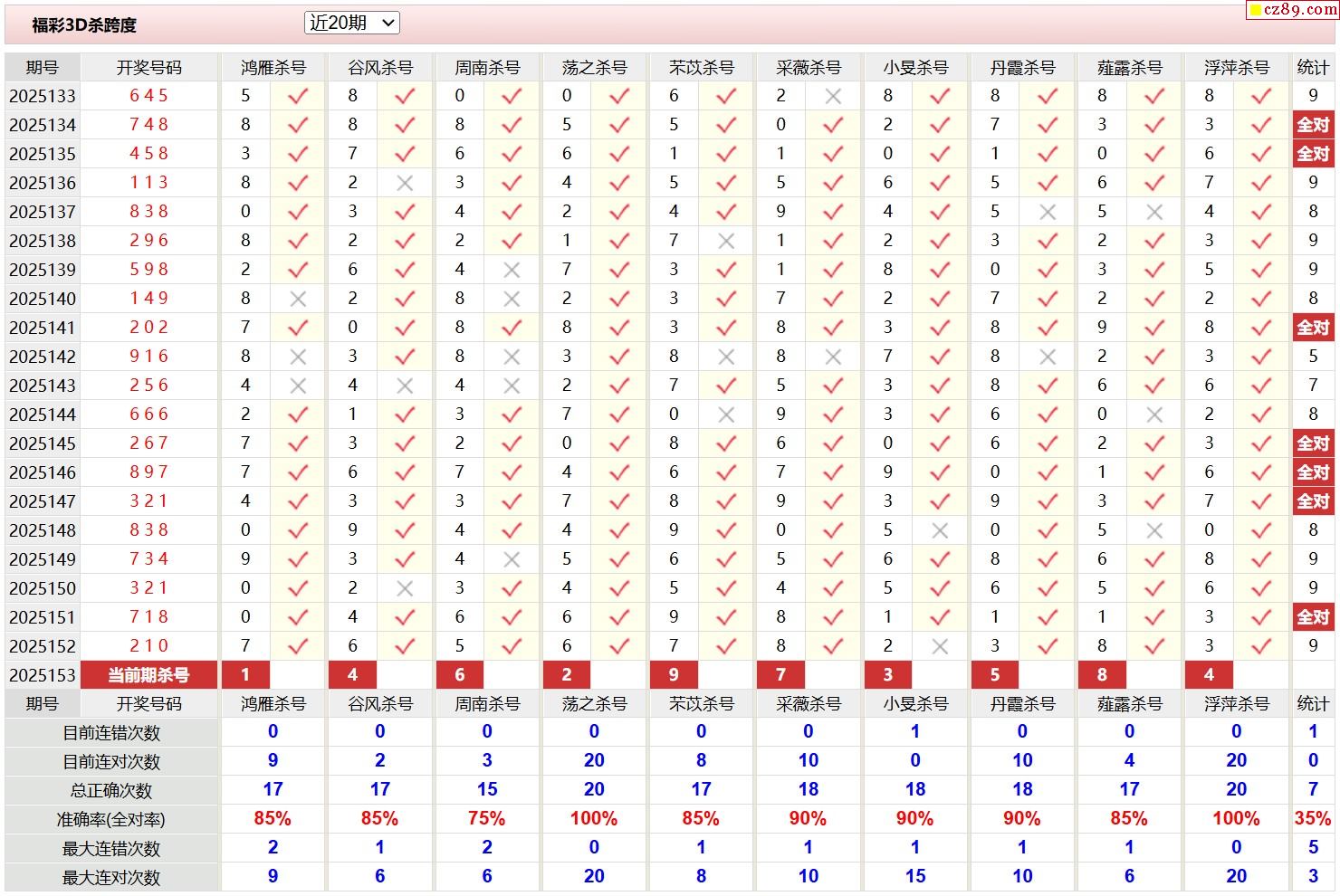Image resolution: width=1340 pixels, height=896 pixels.
Task: Click the X mark under 薤露杀号 in row 2025144
Action: pos(1154,415)
